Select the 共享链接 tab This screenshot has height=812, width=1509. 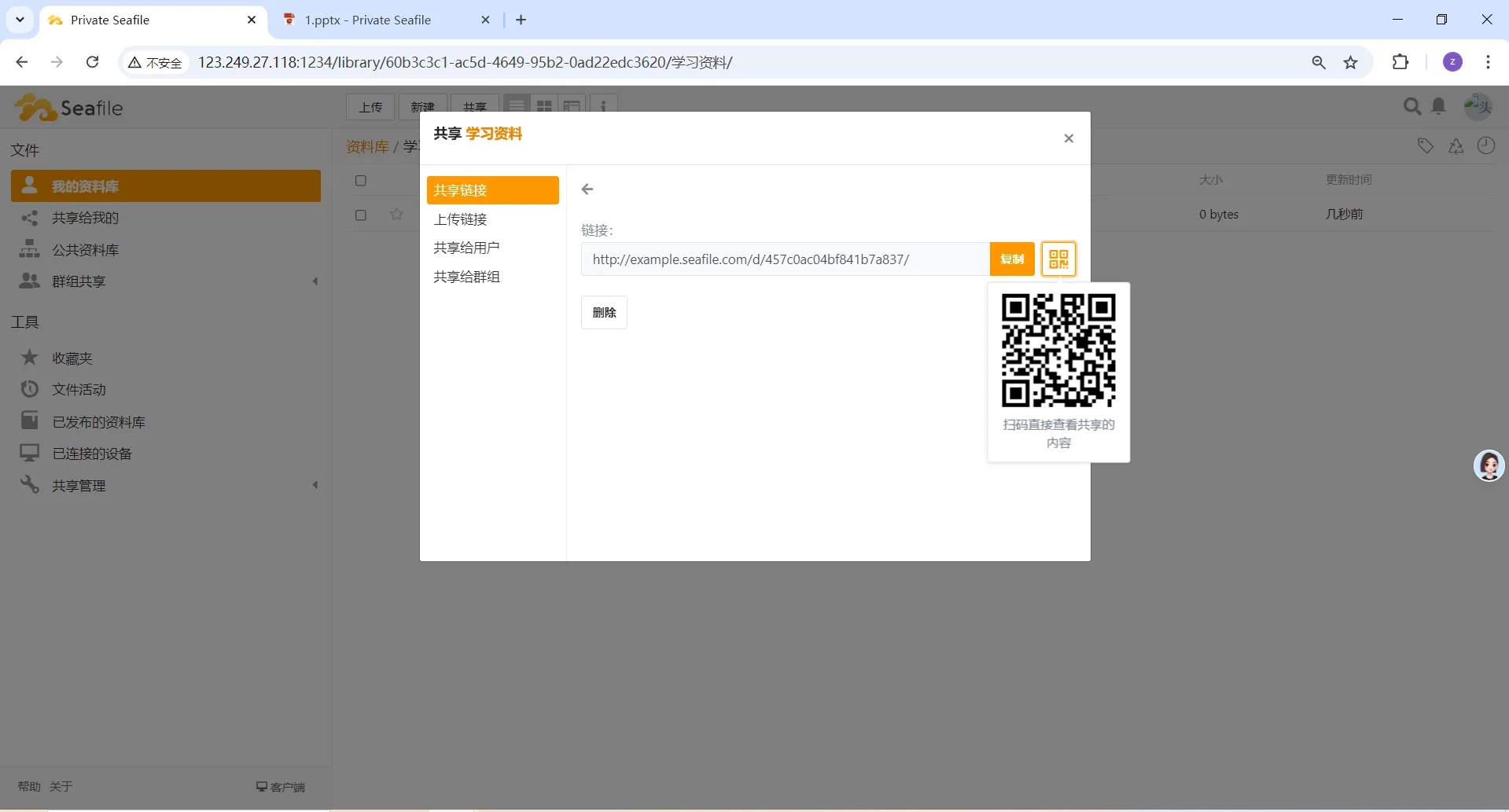(493, 190)
